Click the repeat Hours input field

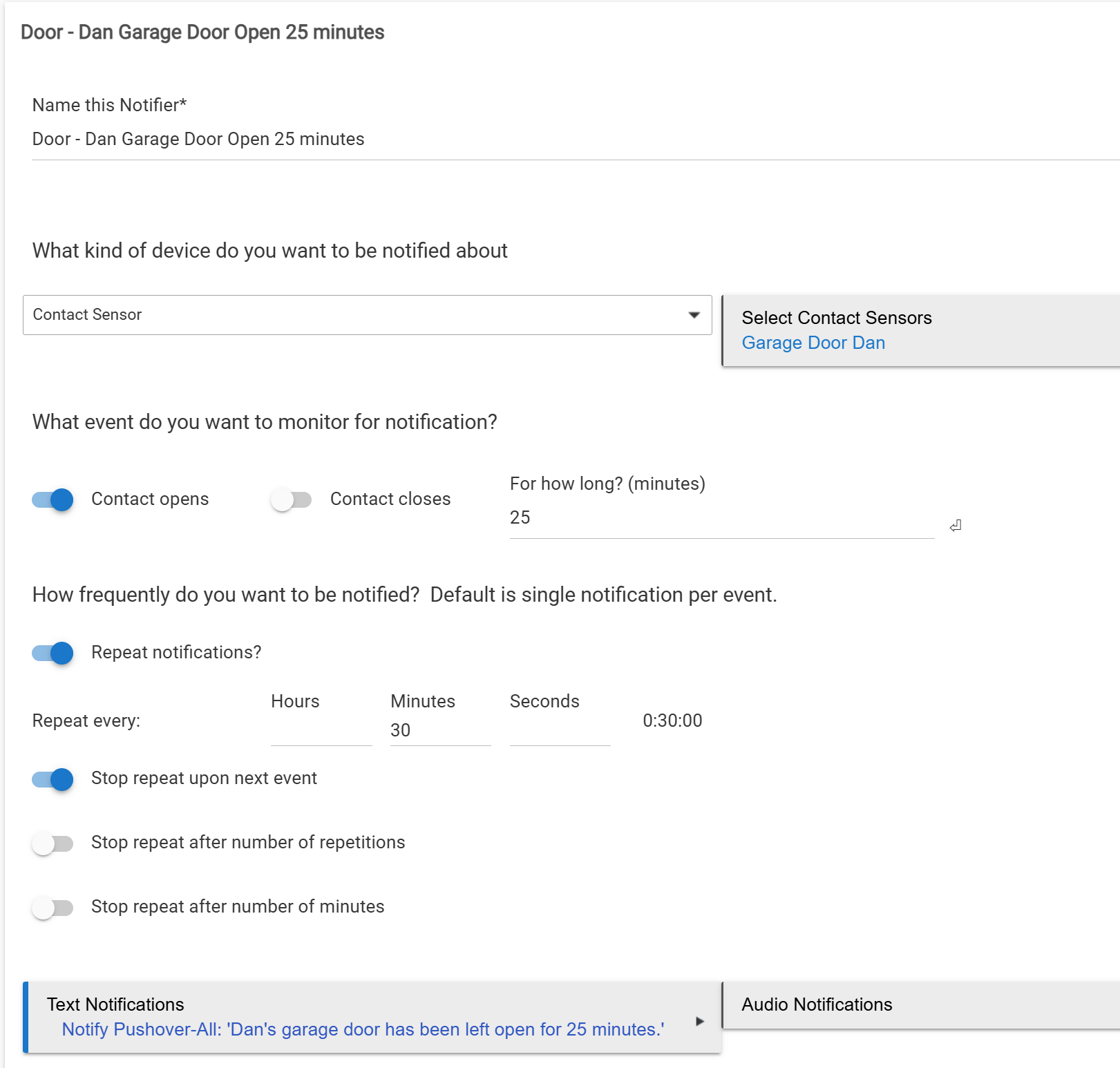[321, 731]
